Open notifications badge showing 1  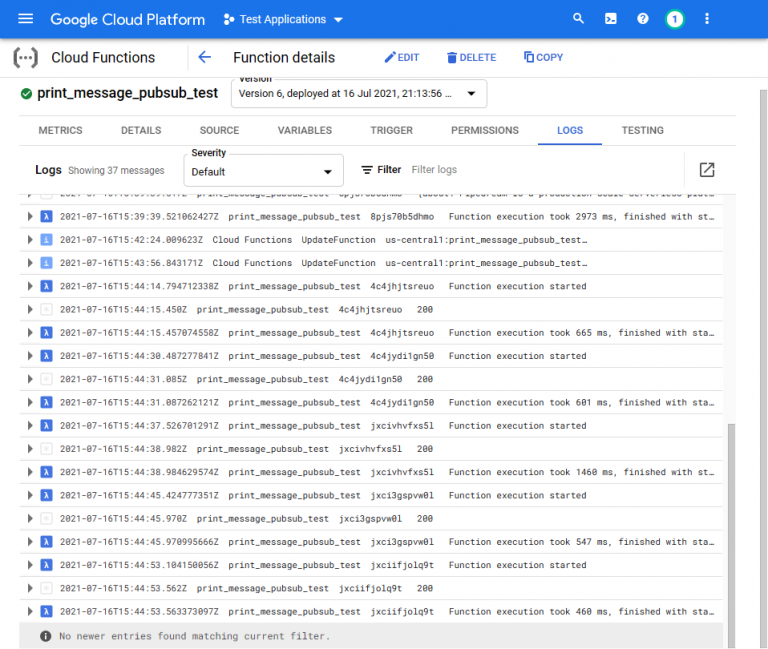(674, 19)
